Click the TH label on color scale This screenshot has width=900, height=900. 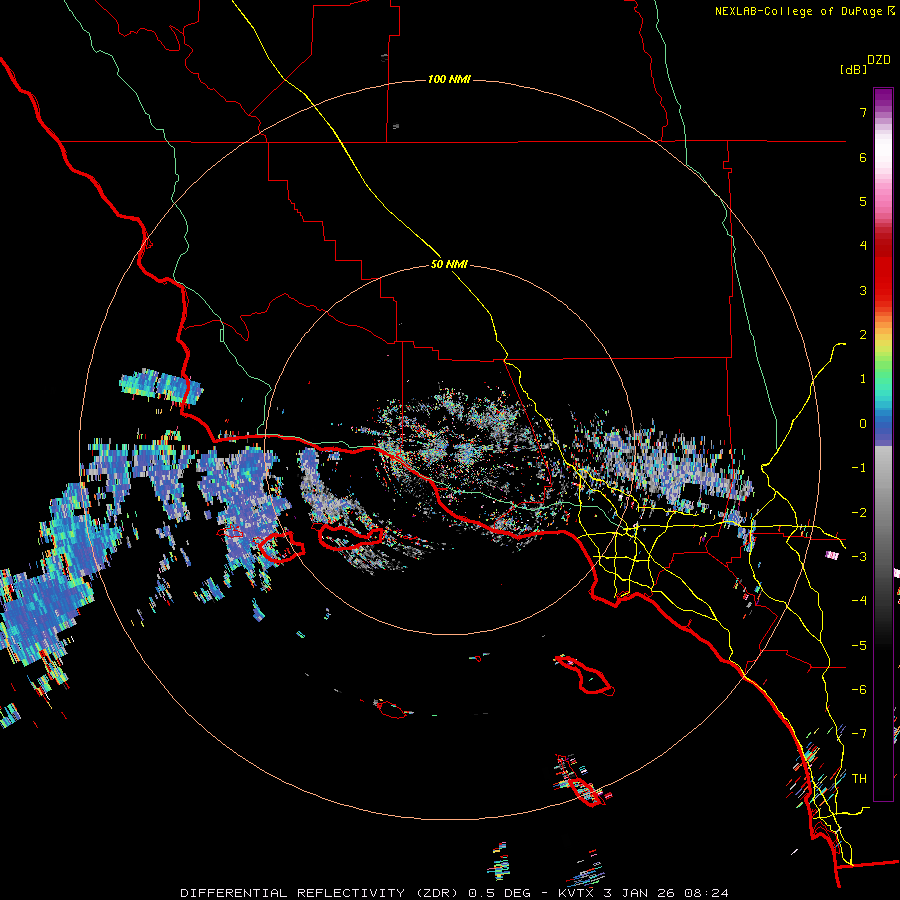(859, 778)
